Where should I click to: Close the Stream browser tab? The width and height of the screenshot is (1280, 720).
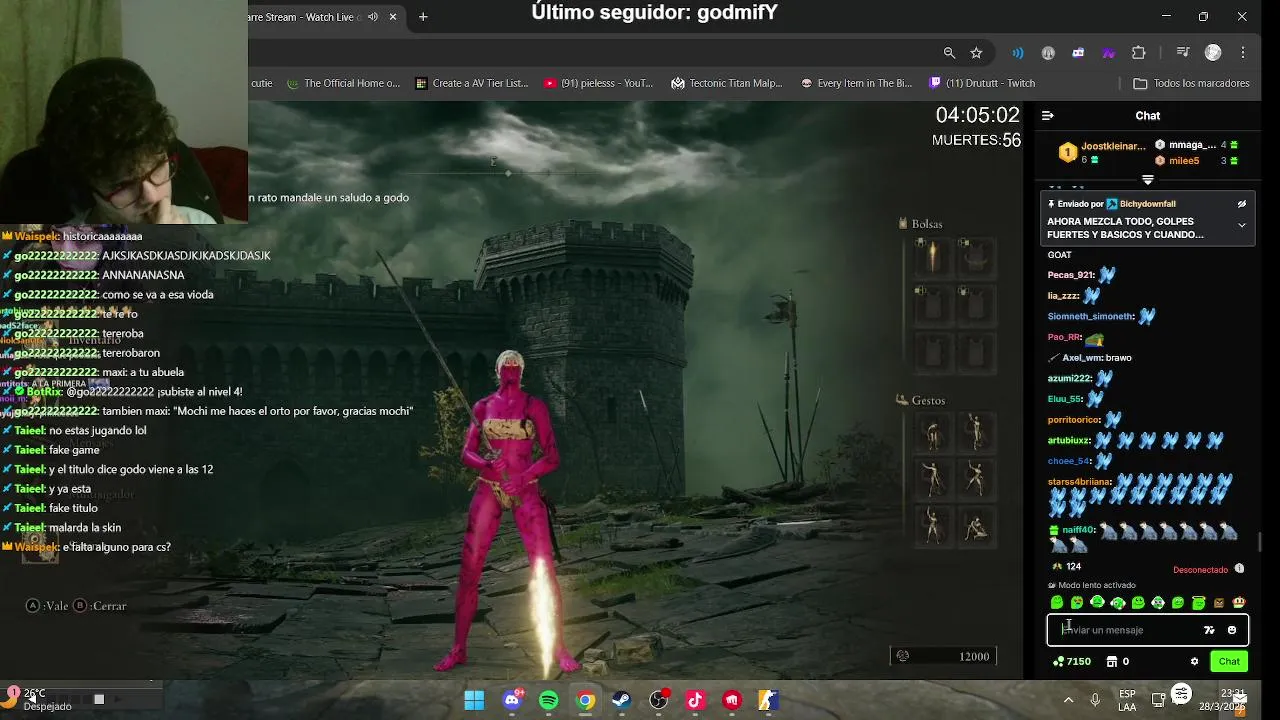[x=393, y=17]
